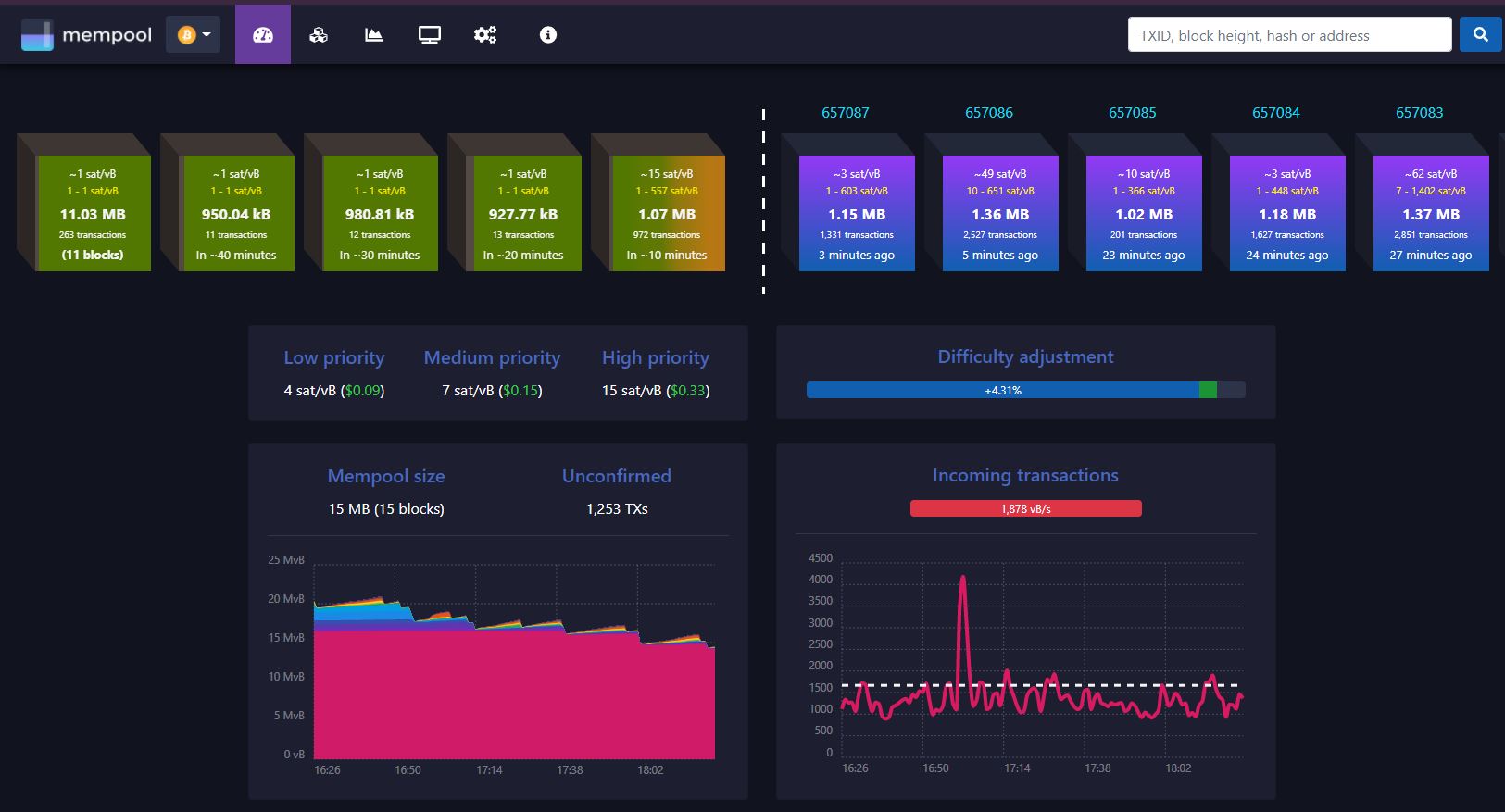This screenshot has height=812, width=1505.
Task: Click the Incoming transactions heading link
Action: pos(1025,475)
